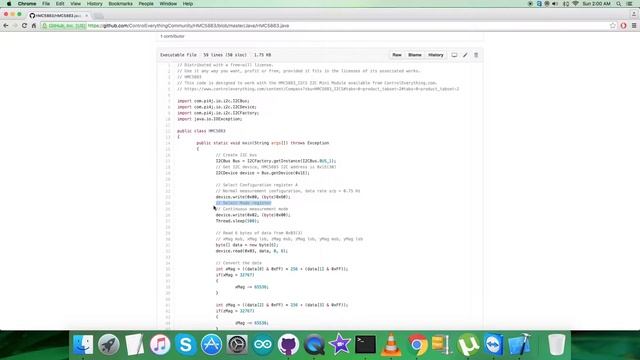Viewport: 640px width, 360px height.
Task: Edit the file with the pencil icon
Action: pos(465,55)
